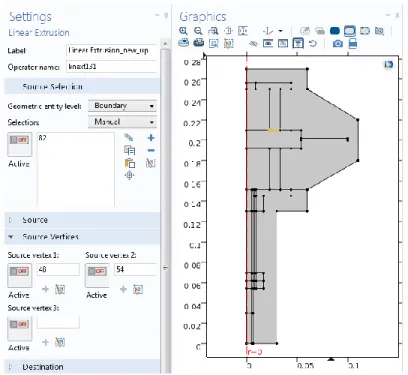Image resolution: width=408 pixels, height=375 pixels.
Task: Click the Zoom Extents icon
Action: click(243, 31)
